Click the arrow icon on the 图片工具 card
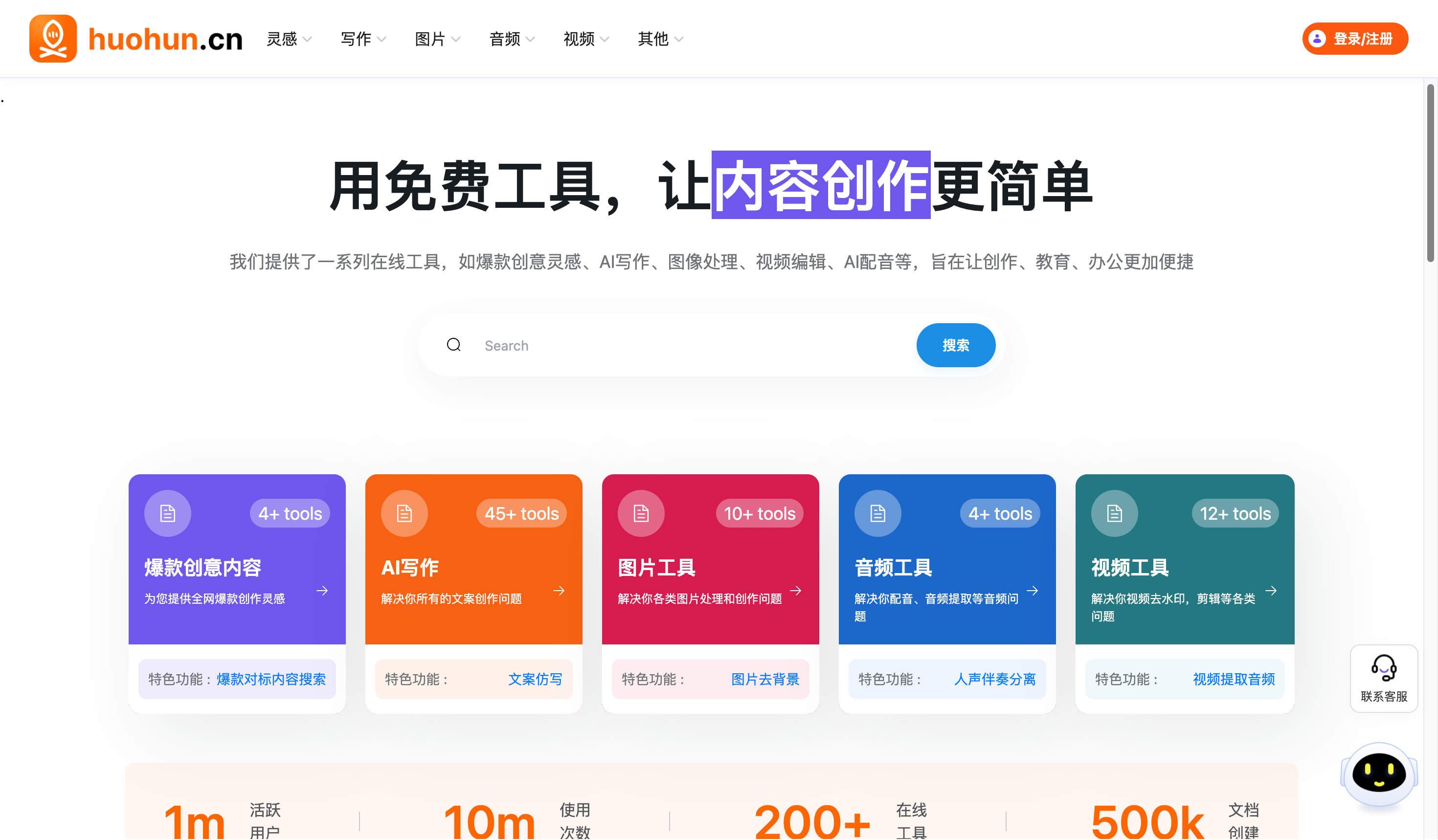1438x840 pixels. [x=795, y=591]
